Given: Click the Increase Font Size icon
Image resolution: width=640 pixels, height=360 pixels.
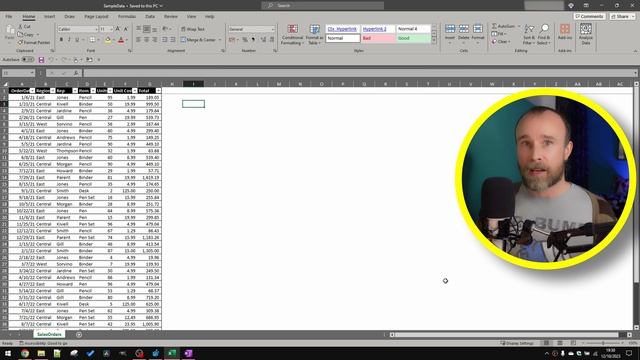Looking at the screenshot, I should [x=118, y=29].
